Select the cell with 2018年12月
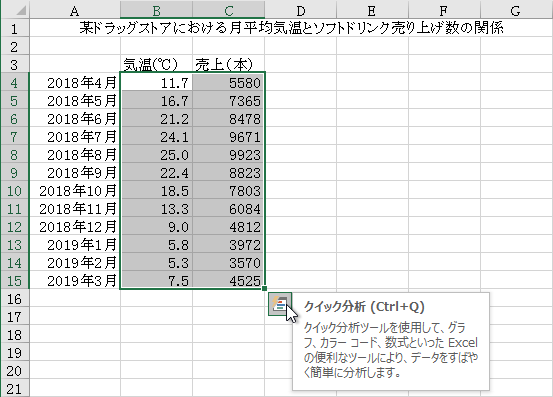The width and height of the screenshot is (553, 397). coord(75,227)
